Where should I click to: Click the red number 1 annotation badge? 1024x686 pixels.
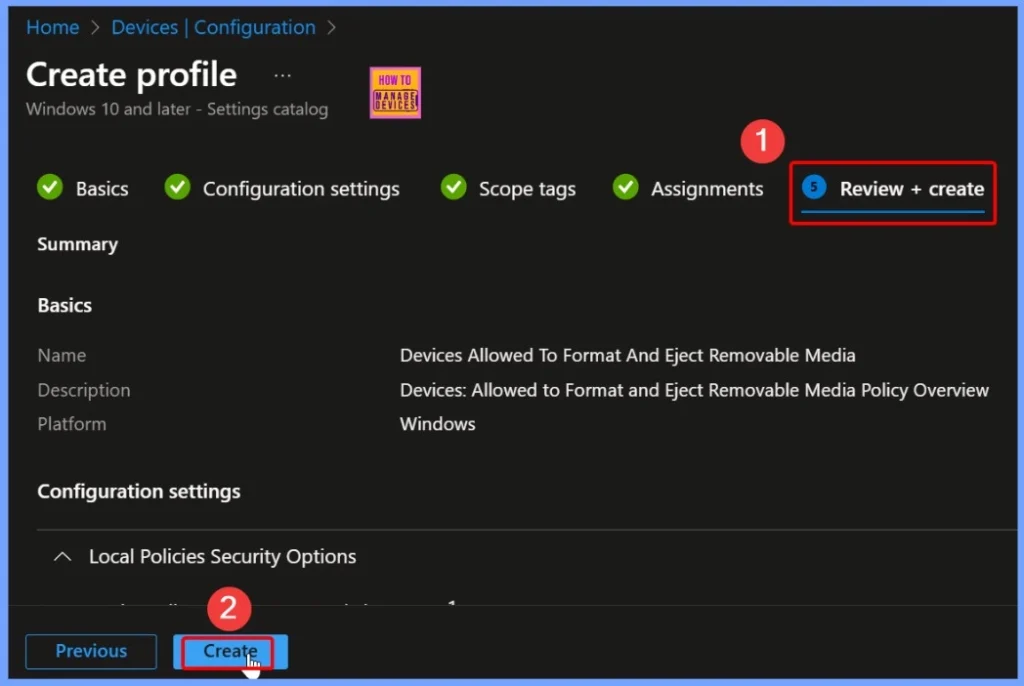(x=762, y=142)
